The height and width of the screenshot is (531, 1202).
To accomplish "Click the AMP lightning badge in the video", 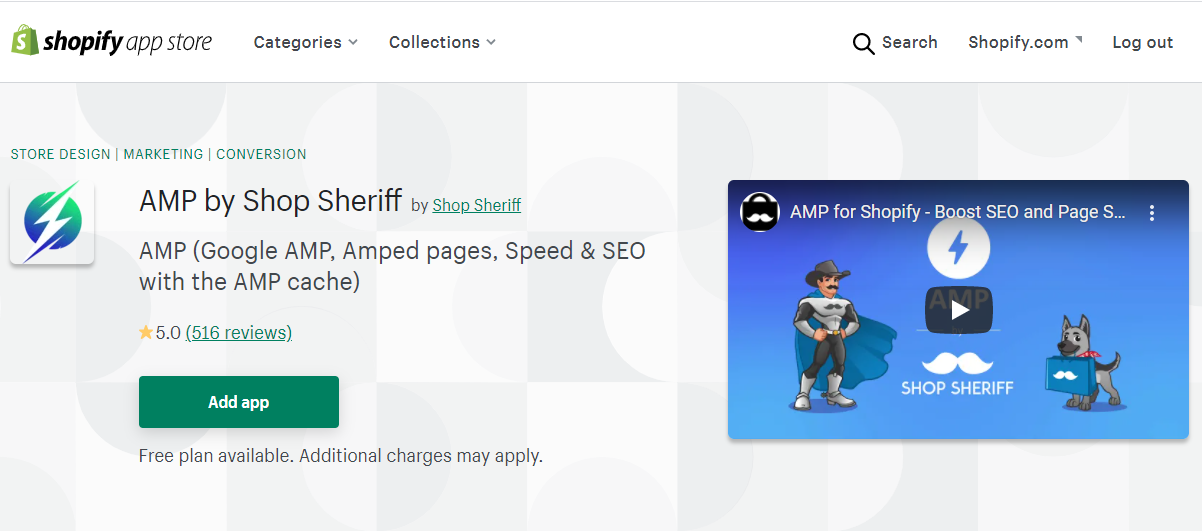I will click(x=958, y=247).
